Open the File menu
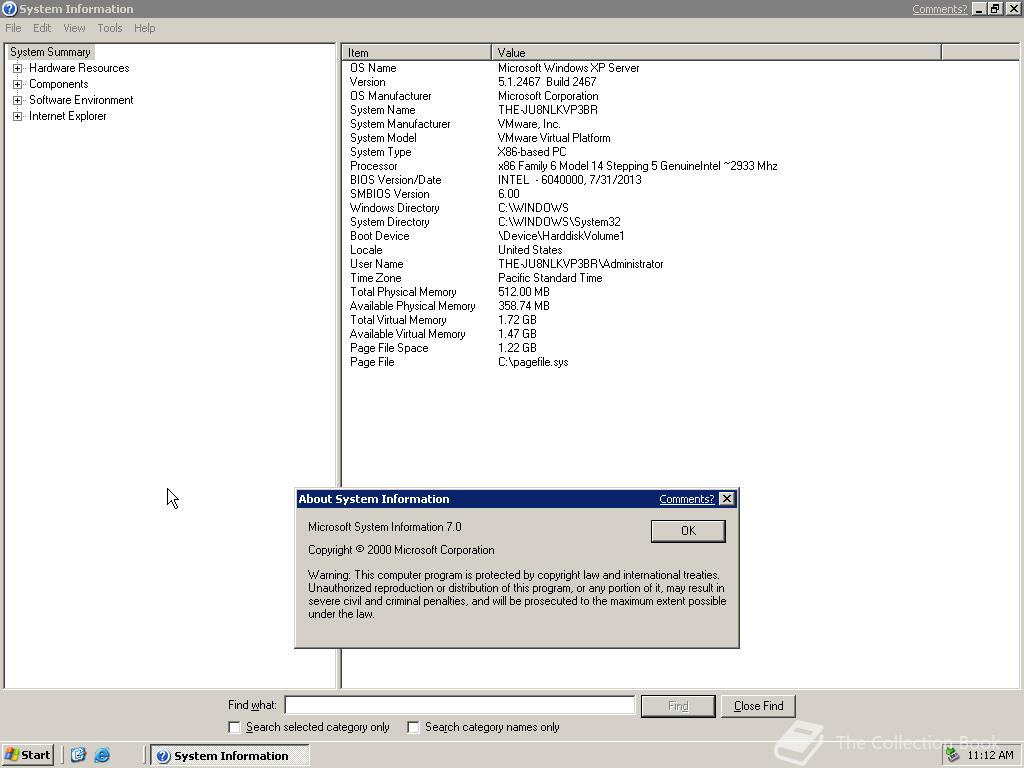Viewport: 1024px width, 768px height. [x=13, y=28]
